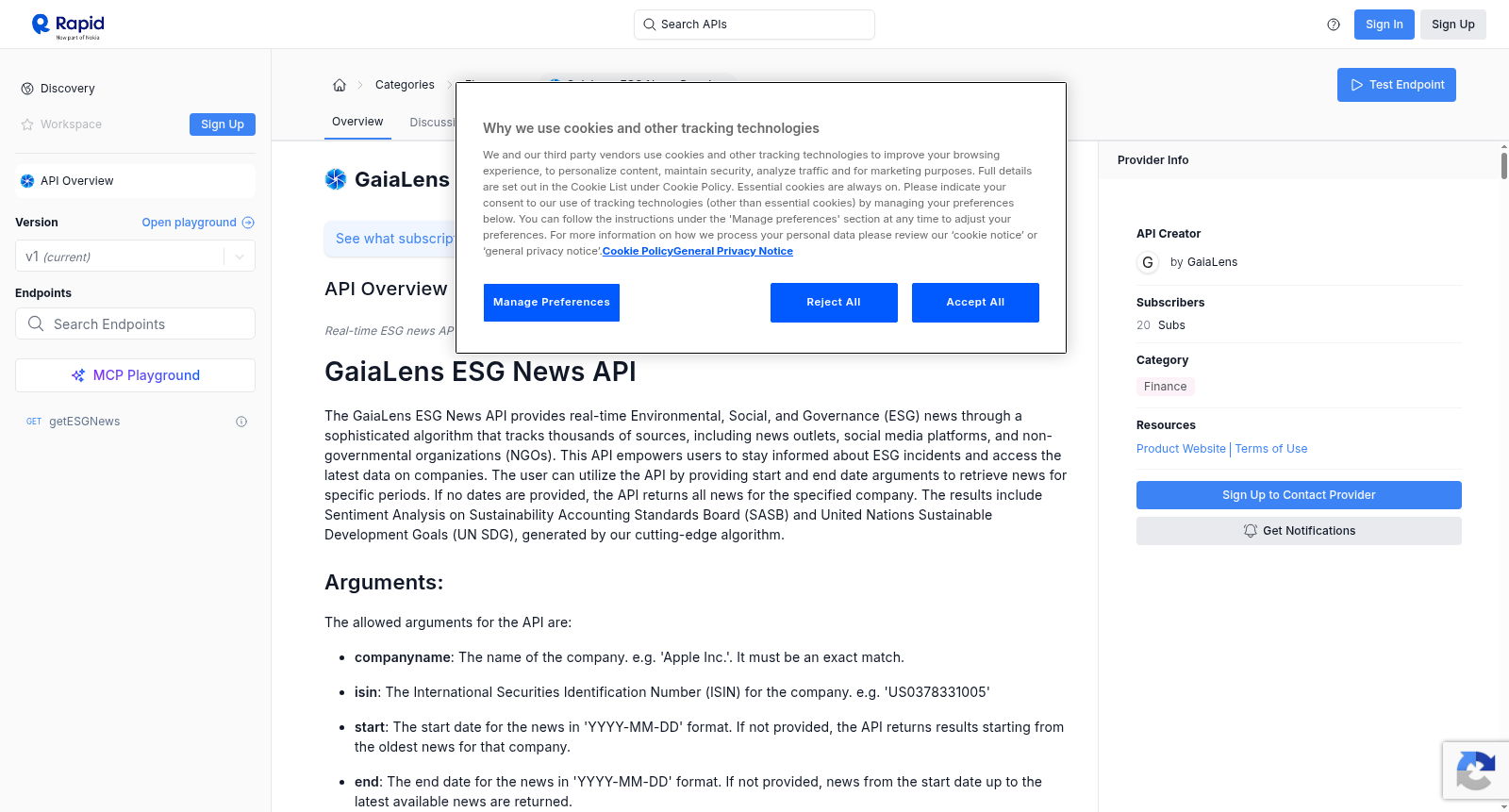Click the search magnifier in Search APIs
The image size is (1509, 812).
(x=650, y=25)
